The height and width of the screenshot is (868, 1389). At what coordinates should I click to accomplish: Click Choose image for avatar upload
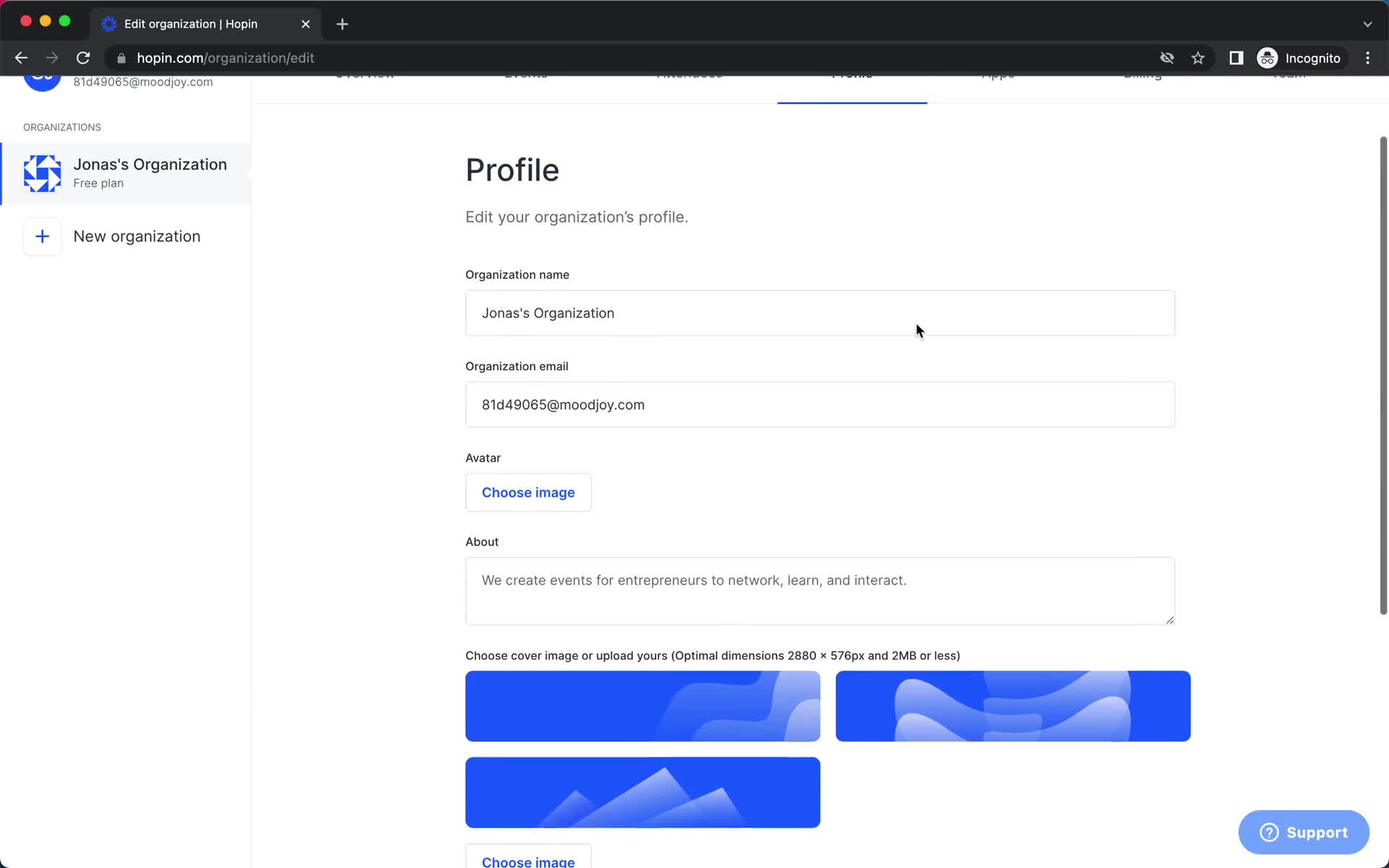tap(528, 492)
